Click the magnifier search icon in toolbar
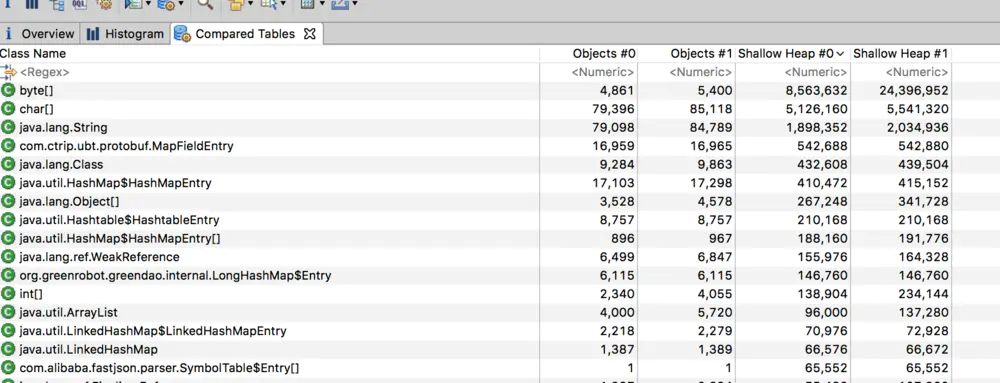1000x383 pixels. point(205,4)
